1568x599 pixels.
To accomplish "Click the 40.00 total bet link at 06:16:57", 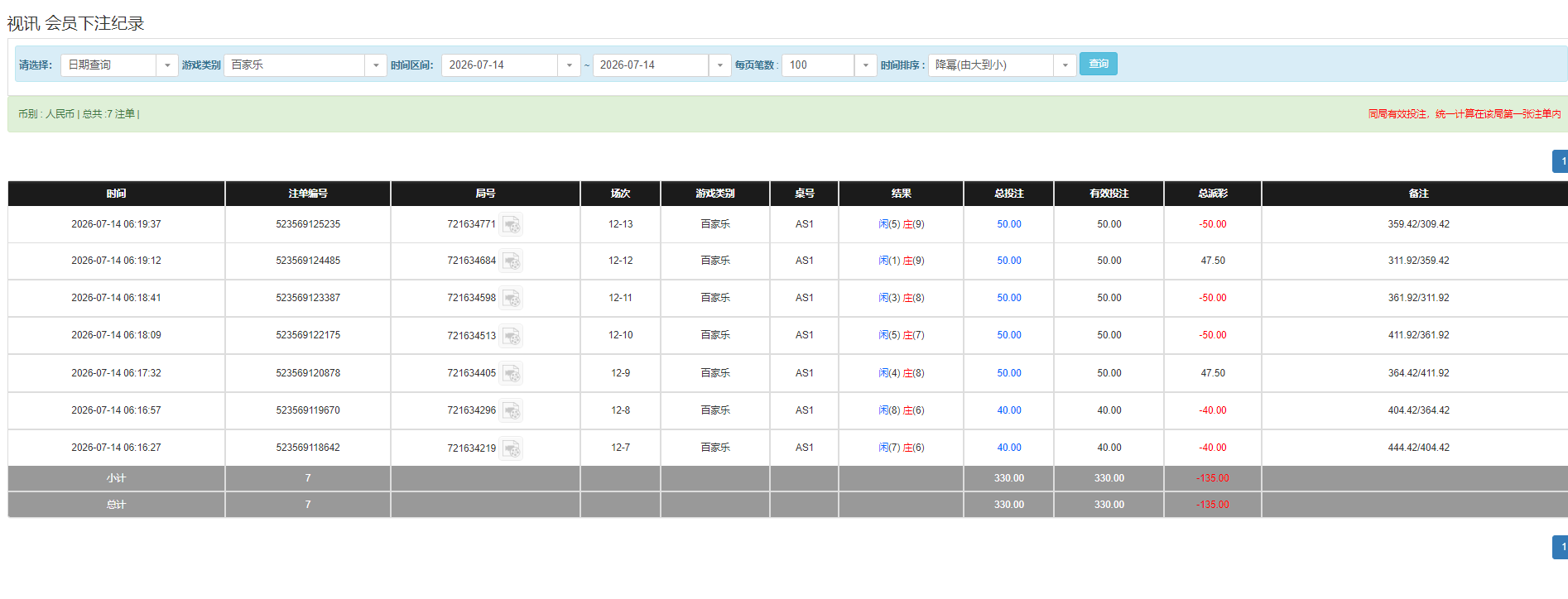I will tap(1008, 410).
